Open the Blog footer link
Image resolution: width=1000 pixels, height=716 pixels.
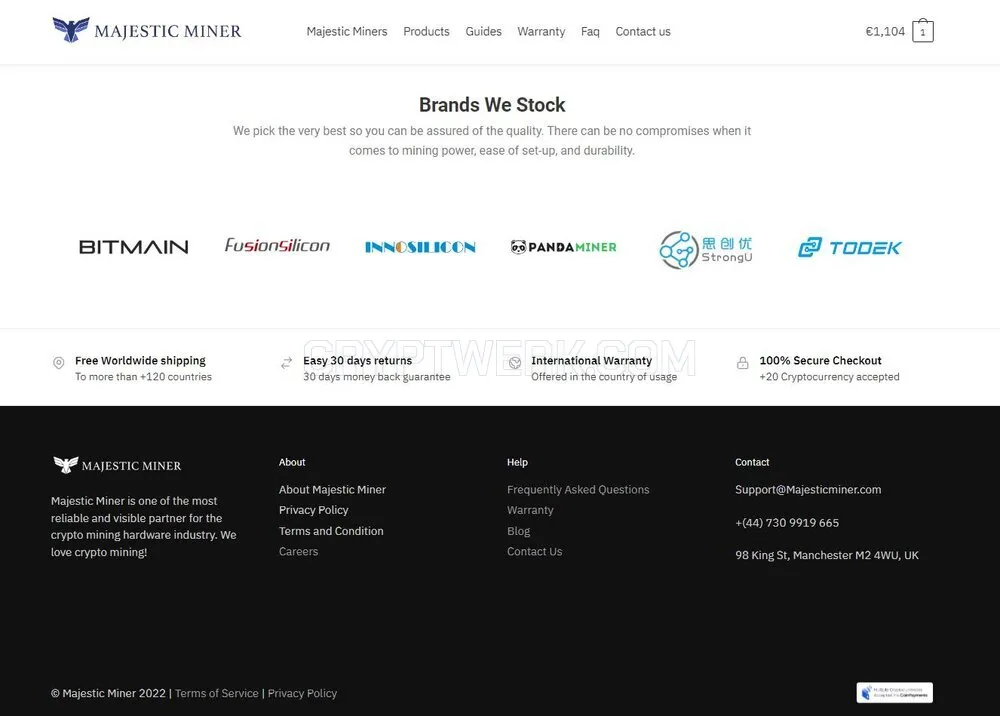tap(518, 531)
